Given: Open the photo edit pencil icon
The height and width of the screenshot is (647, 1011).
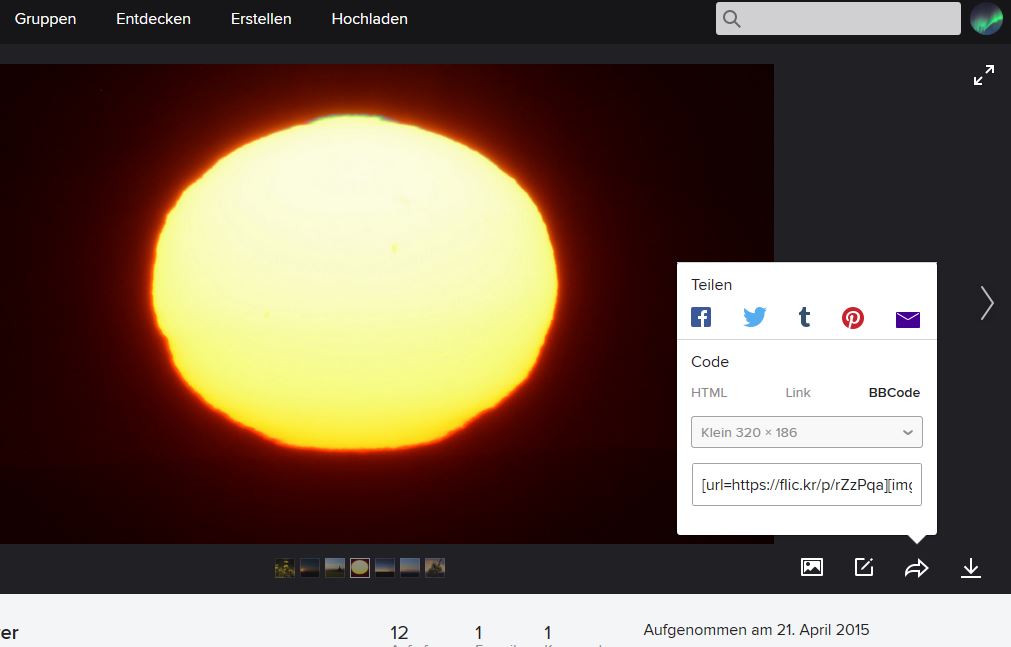Looking at the screenshot, I should (x=864, y=568).
